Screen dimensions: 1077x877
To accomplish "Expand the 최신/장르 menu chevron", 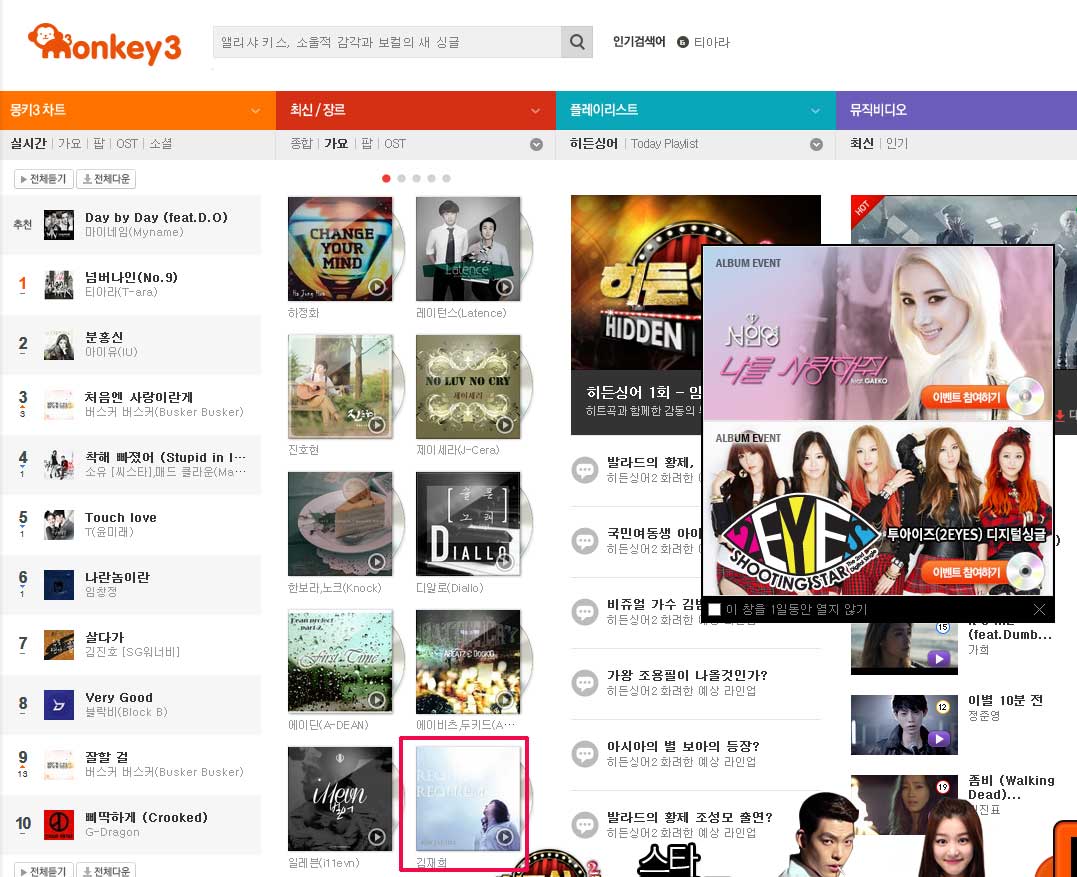I will point(536,111).
